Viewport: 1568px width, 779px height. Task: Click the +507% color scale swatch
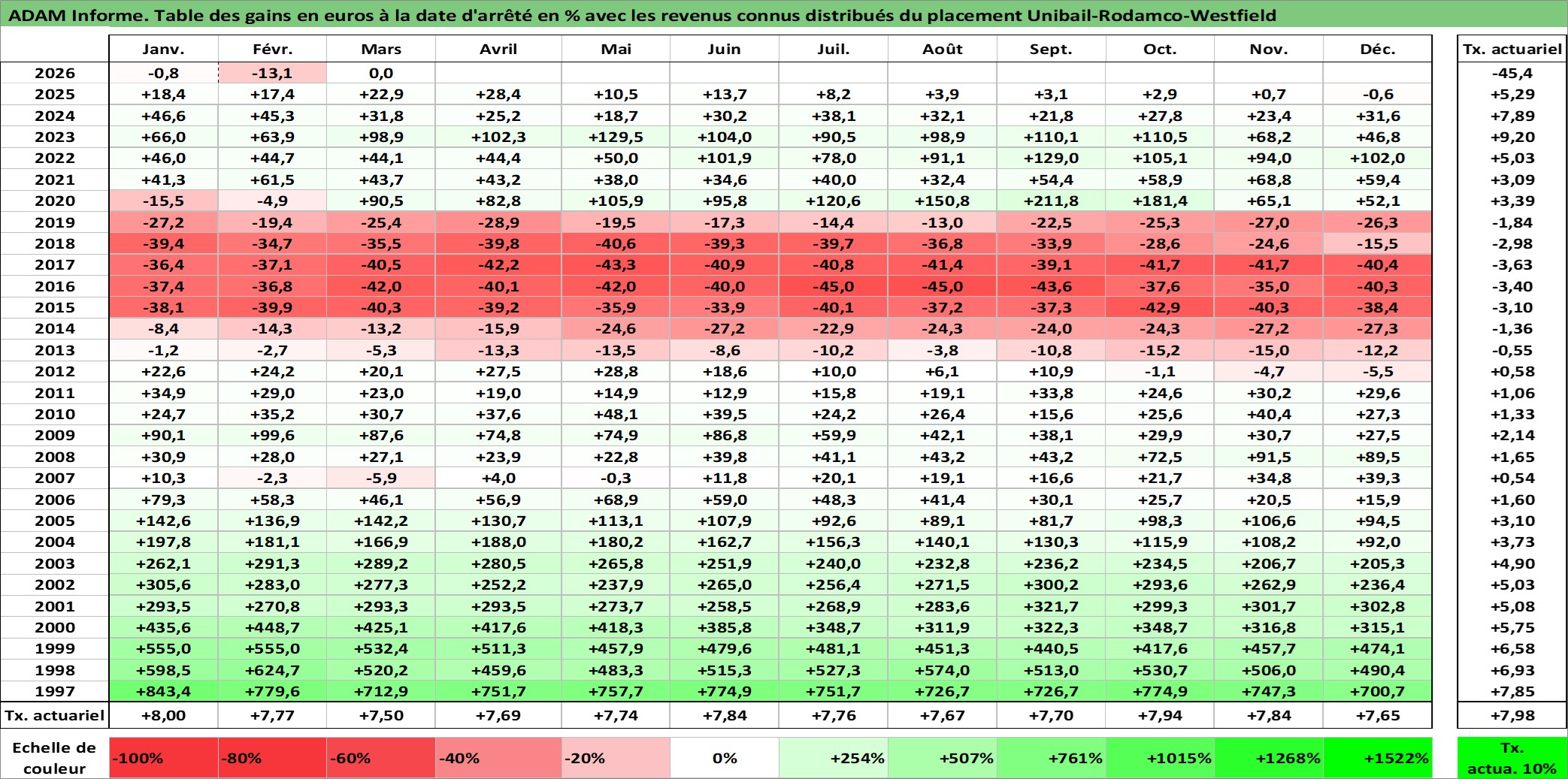coord(943,758)
